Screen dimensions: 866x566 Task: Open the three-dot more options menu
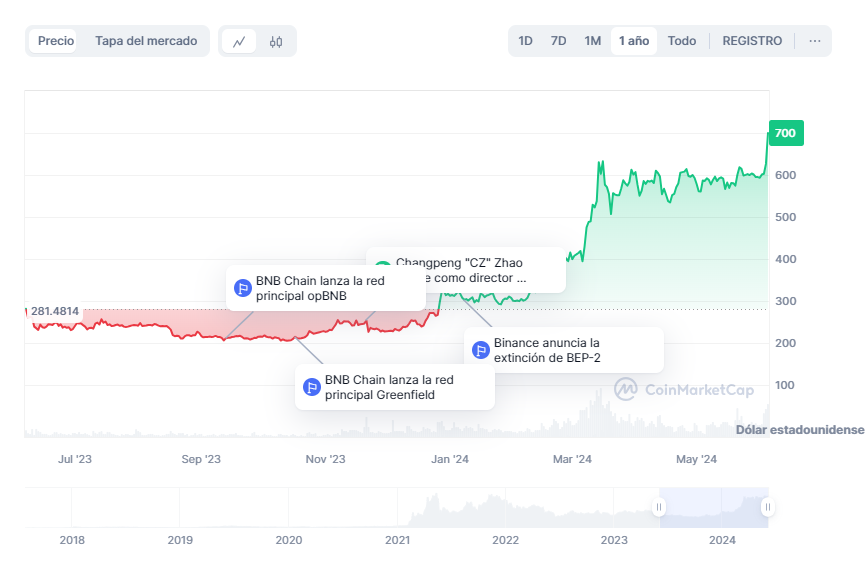point(815,41)
